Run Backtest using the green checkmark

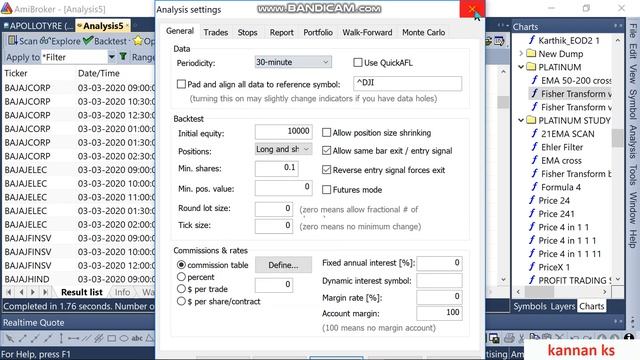pyautogui.click(x=88, y=40)
